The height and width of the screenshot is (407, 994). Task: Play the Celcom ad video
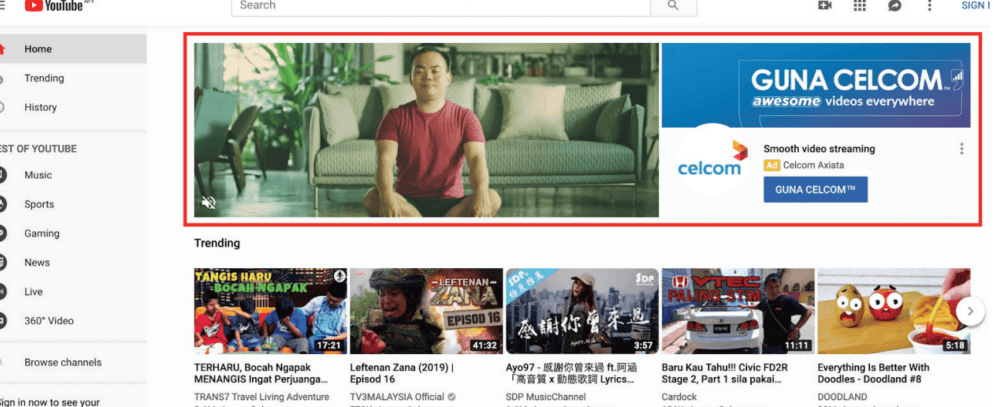coord(427,130)
